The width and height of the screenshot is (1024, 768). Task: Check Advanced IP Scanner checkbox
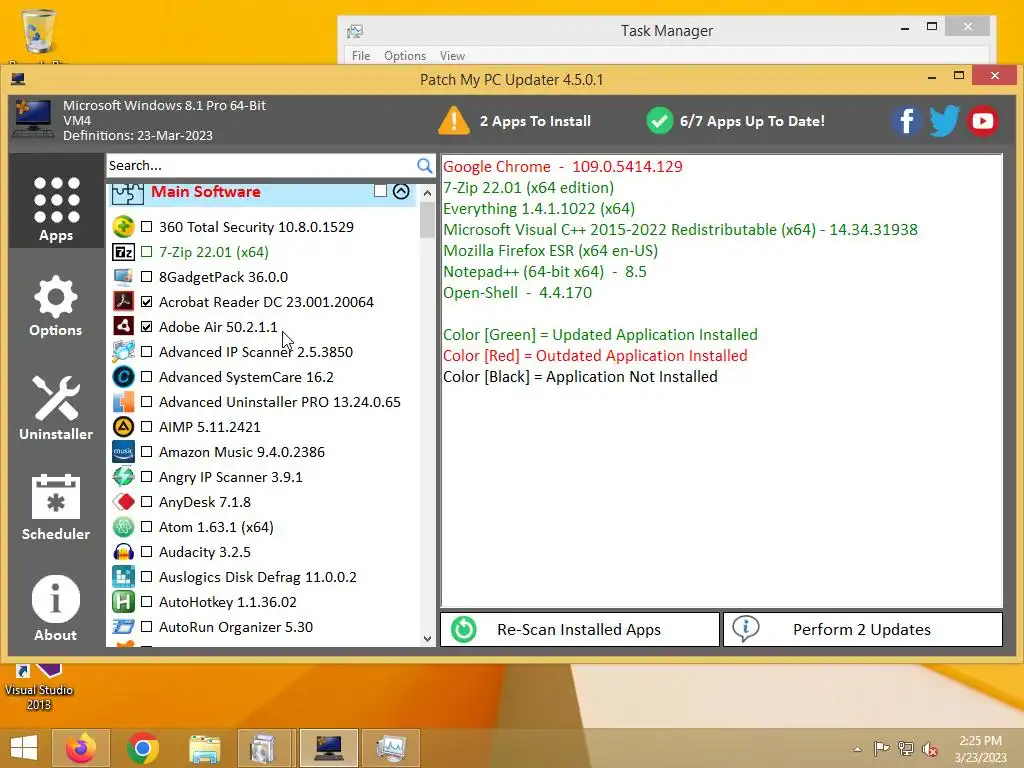coord(146,352)
